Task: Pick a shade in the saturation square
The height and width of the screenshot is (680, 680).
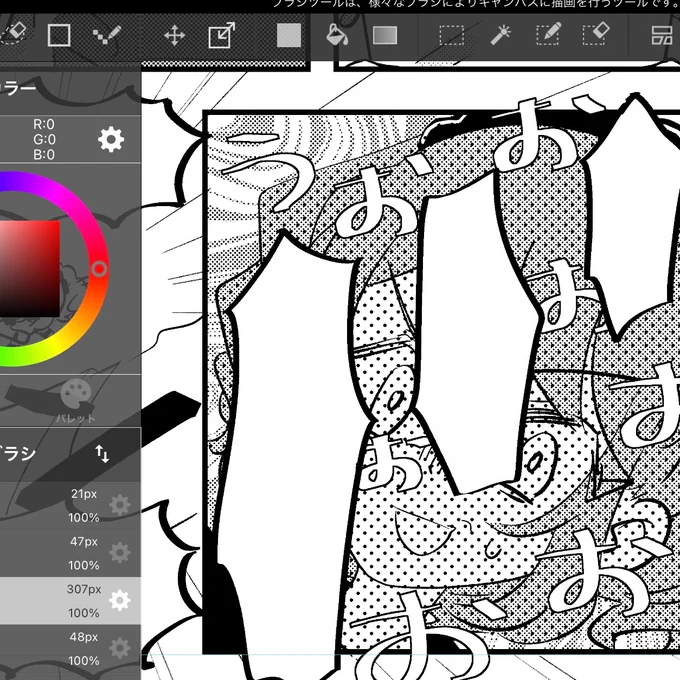Action: pyautogui.click(x=29, y=269)
